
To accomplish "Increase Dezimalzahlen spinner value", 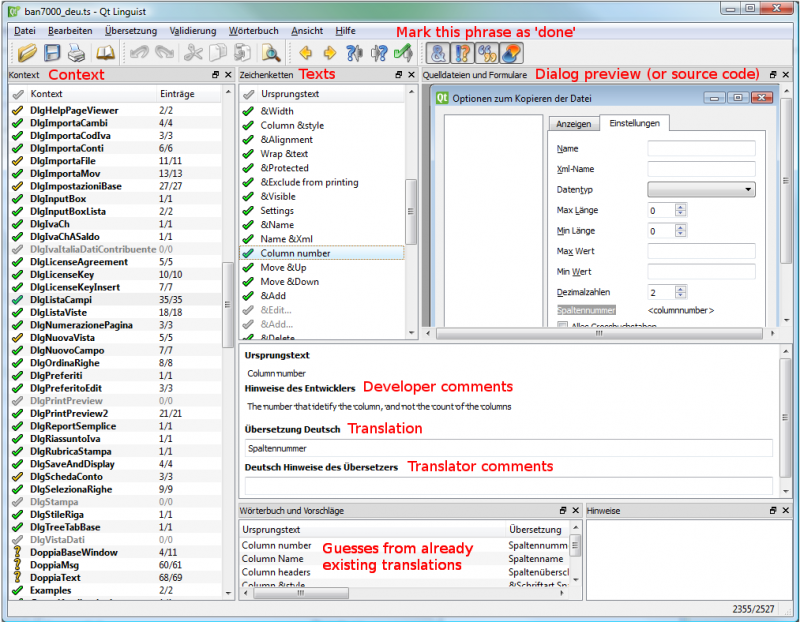I will (x=681, y=288).
